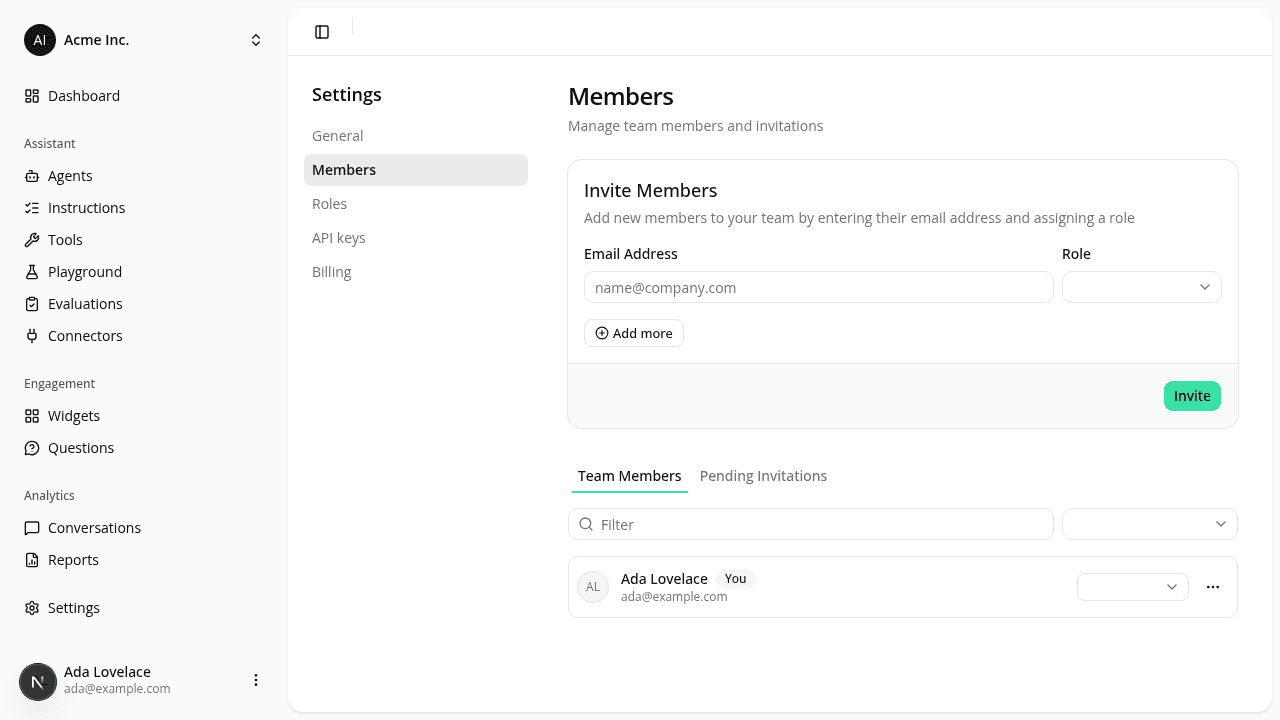The image size is (1280, 720).
Task: Click the "You" badge next to Ada Lovelace
Action: [x=735, y=579]
